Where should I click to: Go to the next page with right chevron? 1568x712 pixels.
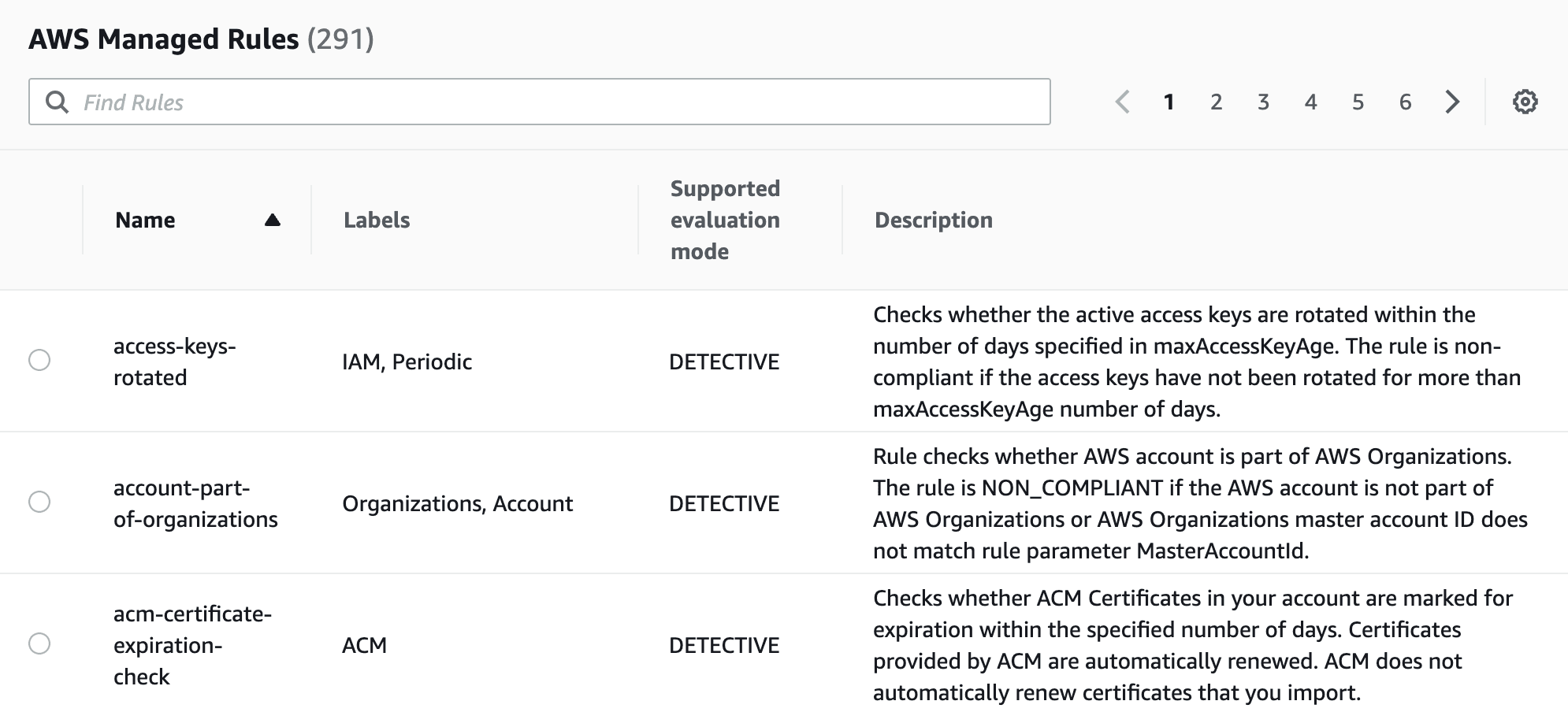1452,102
